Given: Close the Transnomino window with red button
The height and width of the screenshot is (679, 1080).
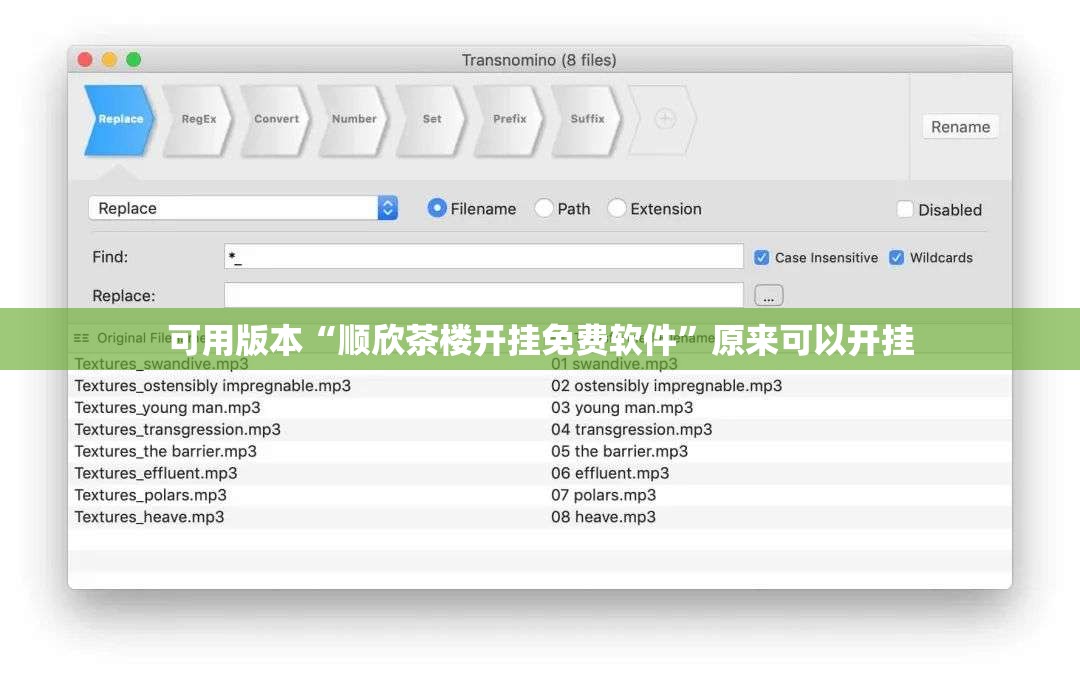Looking at the screenshot, I should click(85, 60).
